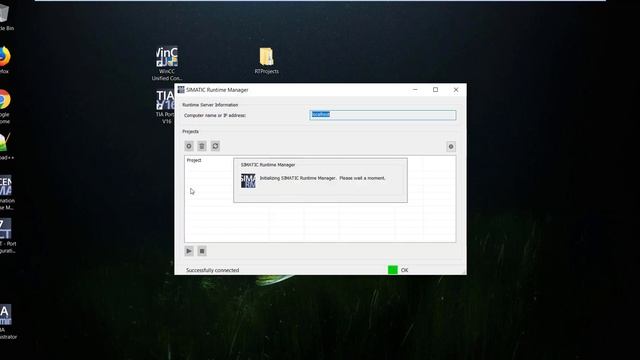
Task: Click the green OK status indicator
Action: pyautogui.click(x=393, y=270)
